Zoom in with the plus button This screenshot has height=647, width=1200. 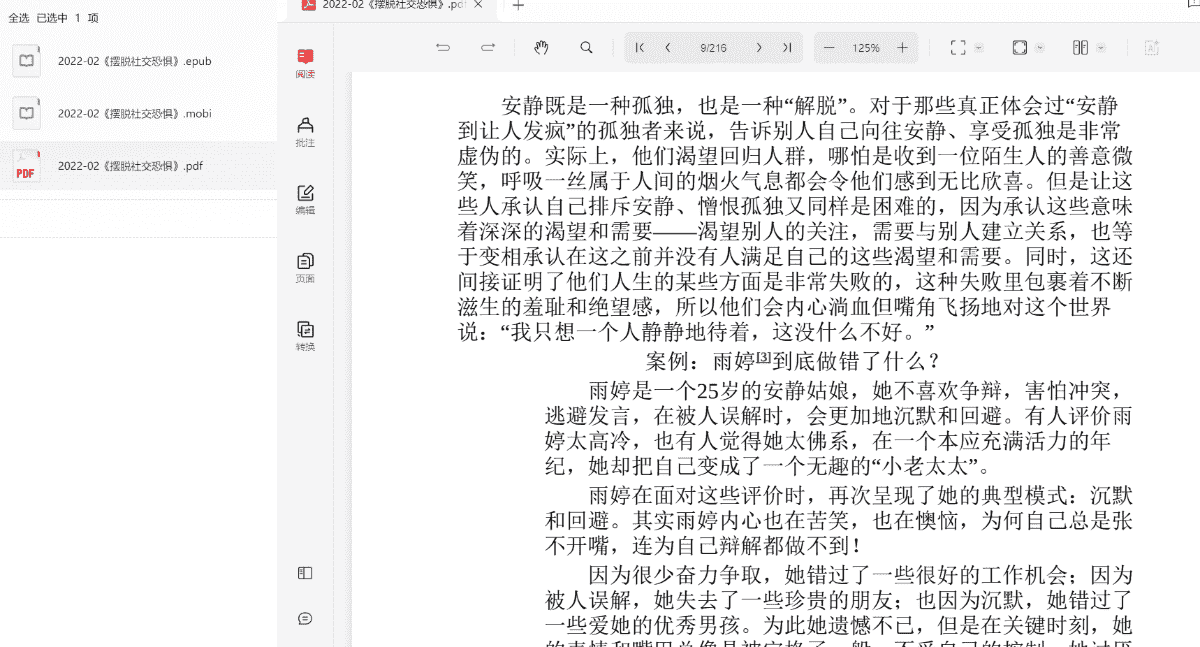[x=903, y=48]
